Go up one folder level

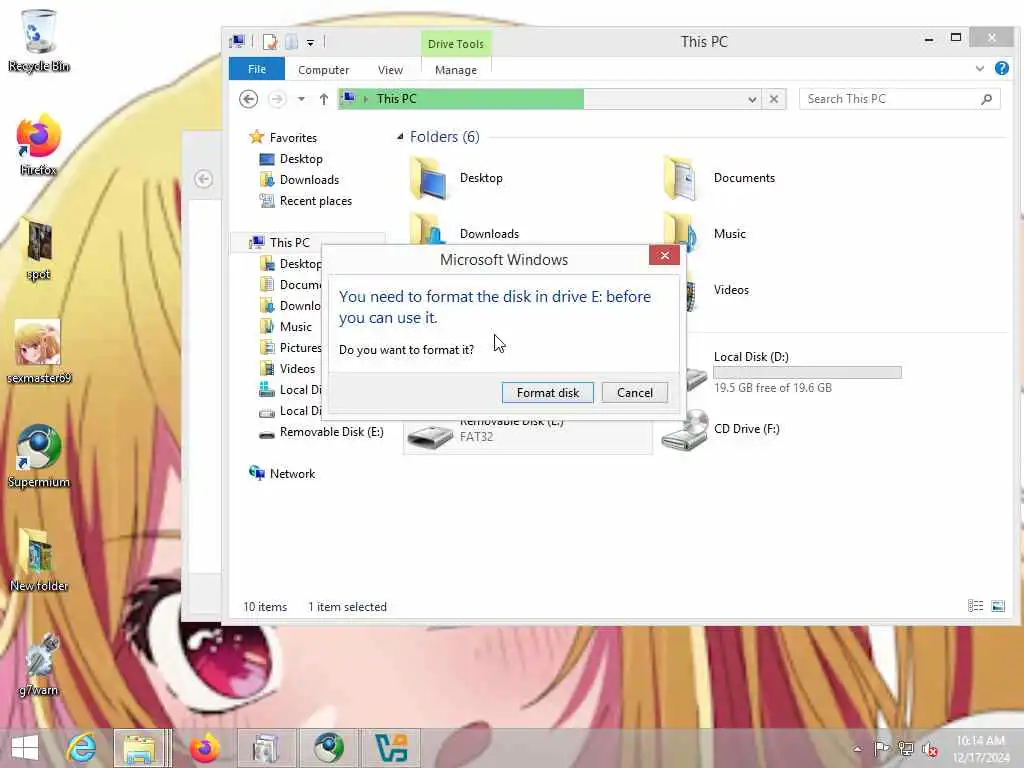[x=323, y=99]
